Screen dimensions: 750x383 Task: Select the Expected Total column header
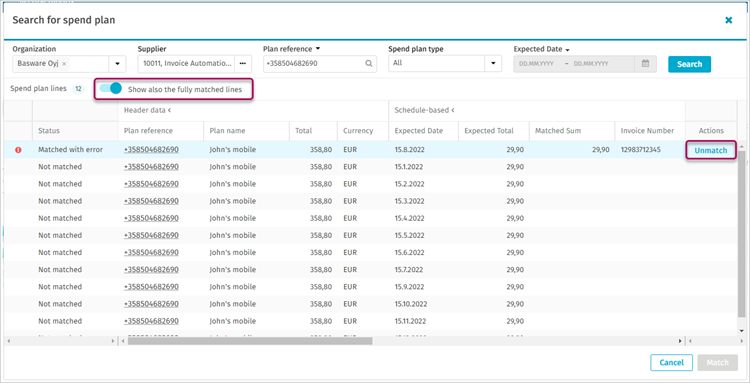[494, 131]
